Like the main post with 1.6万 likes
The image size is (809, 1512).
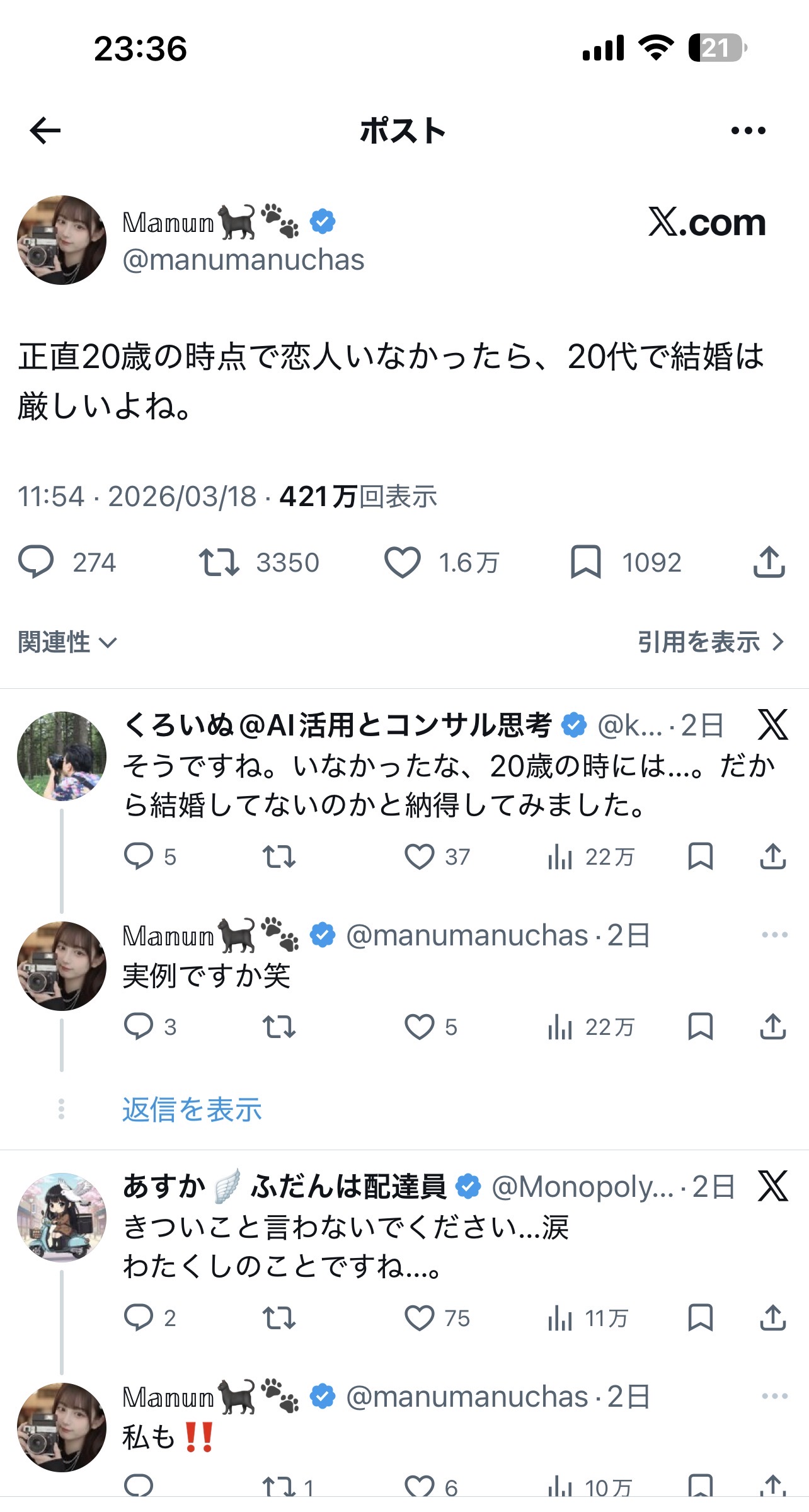click(403, 562)
